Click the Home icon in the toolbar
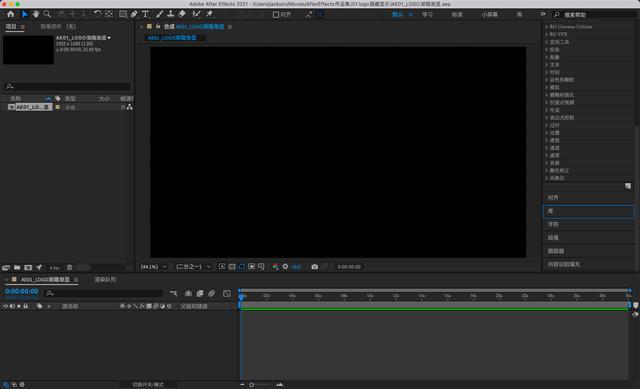The image size is (640, 389). [11, 14]
